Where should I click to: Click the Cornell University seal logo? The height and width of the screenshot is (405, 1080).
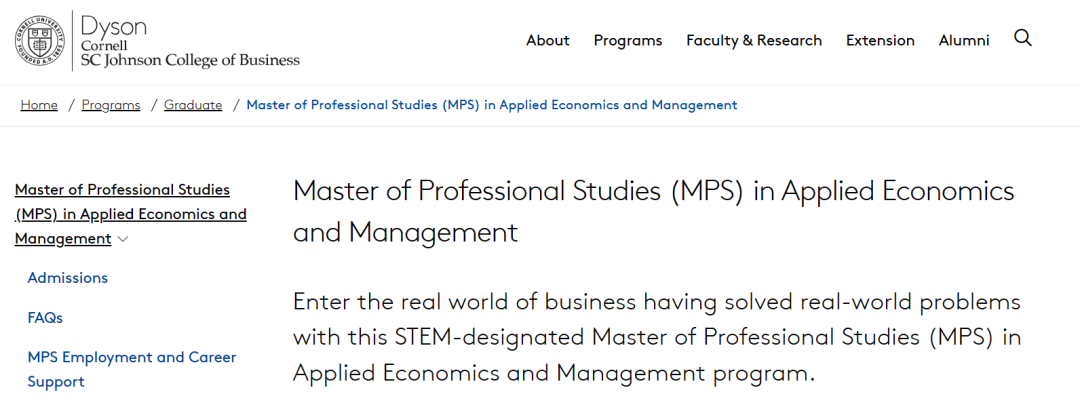pyautogui.click(x=39, y=40)
